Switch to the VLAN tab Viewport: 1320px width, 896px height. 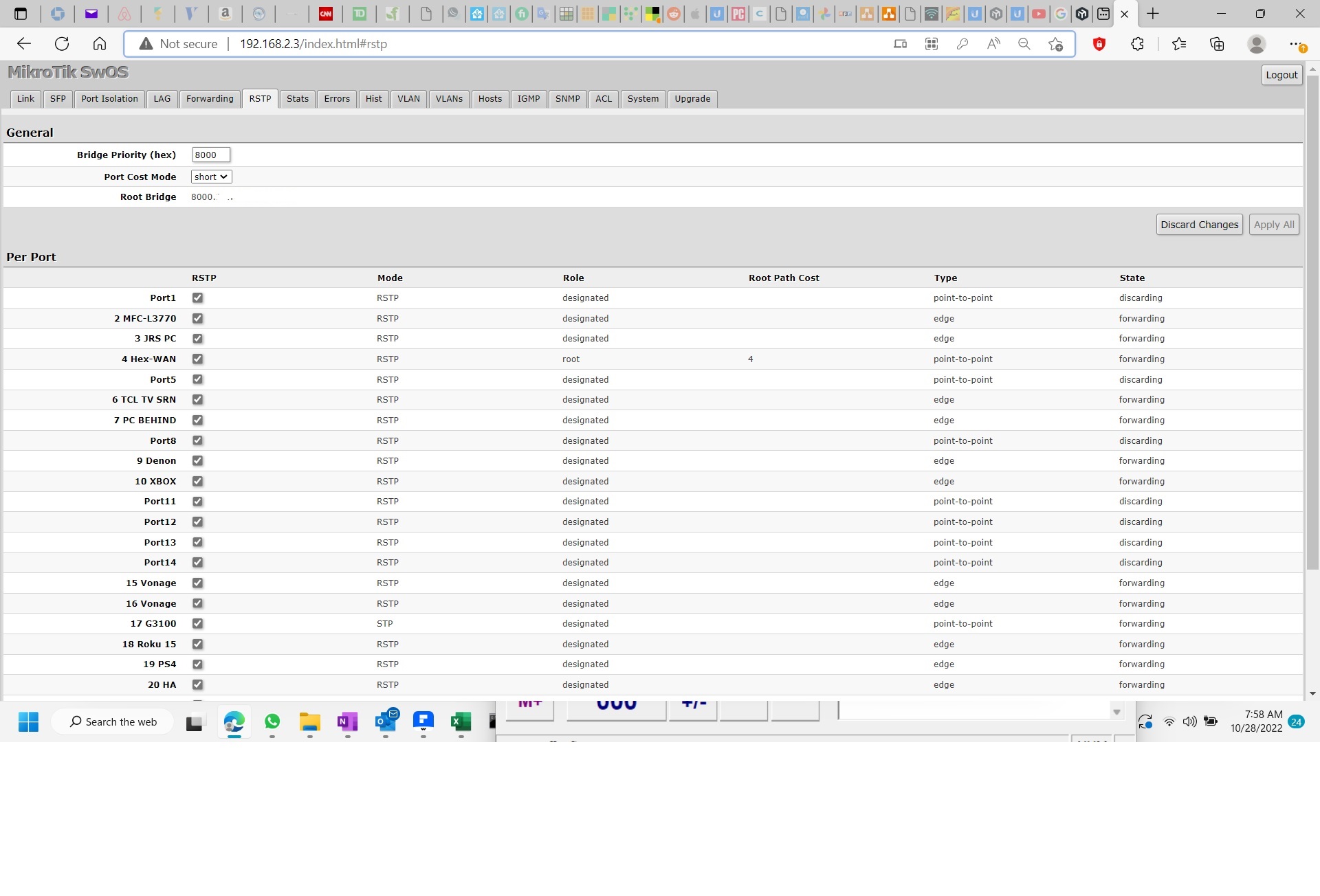pyautogui.click(x=408, y=99)
